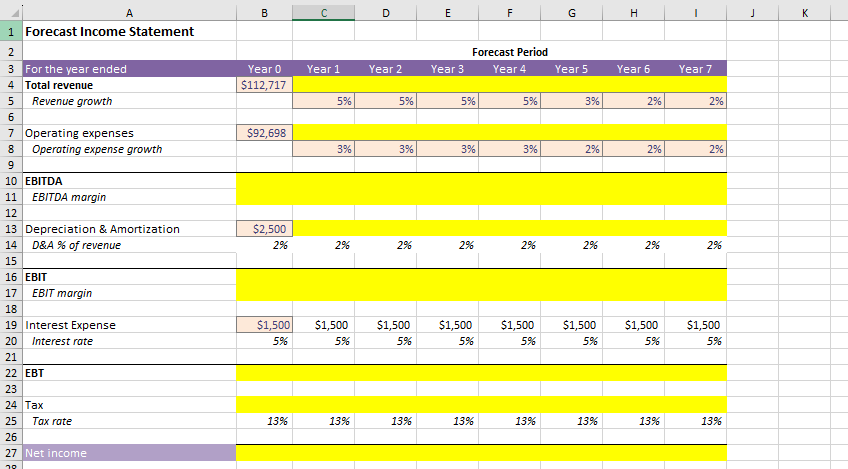Click the 'Year 7' header cell

695,69
